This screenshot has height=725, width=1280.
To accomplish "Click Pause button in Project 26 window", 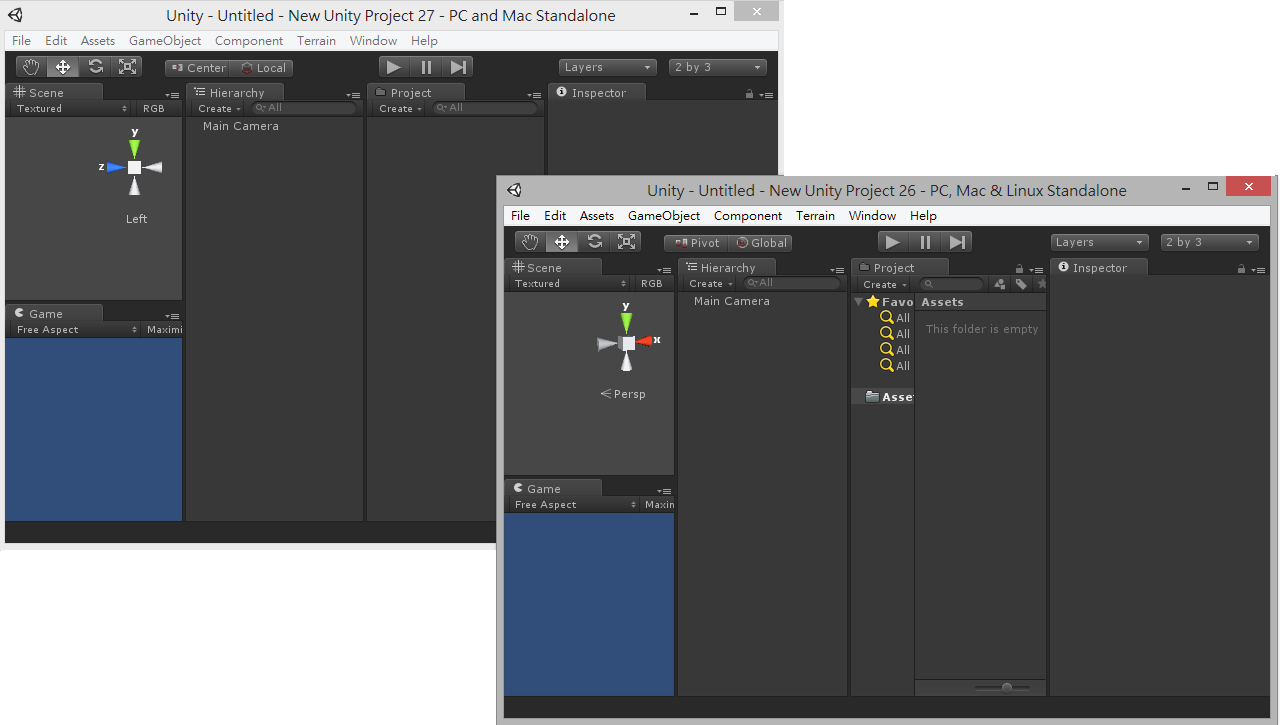I will (x=925, y=242).
